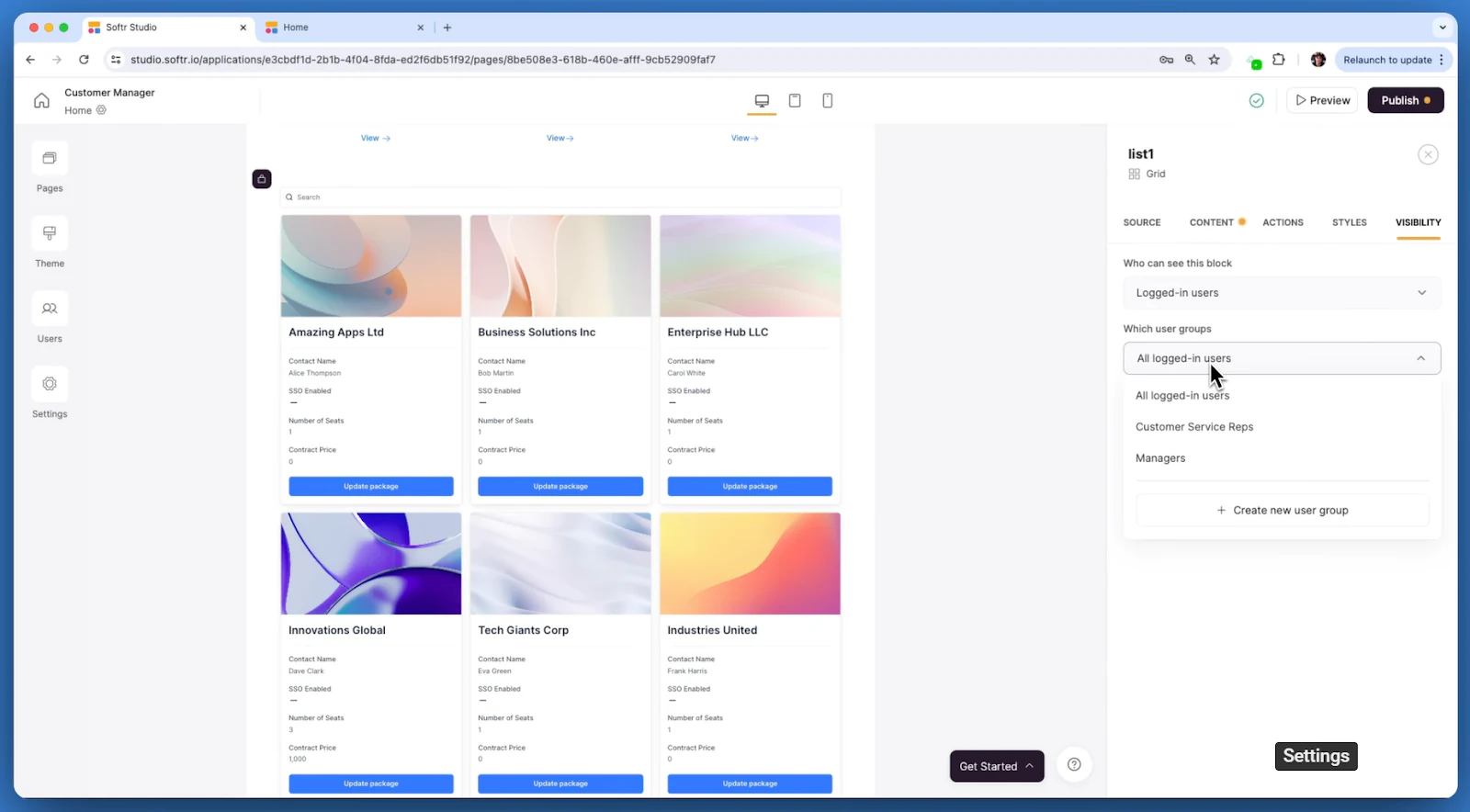Screen dimensions: 1470x812
Task: Open the Users panel icon
Action: coord(50,310)
